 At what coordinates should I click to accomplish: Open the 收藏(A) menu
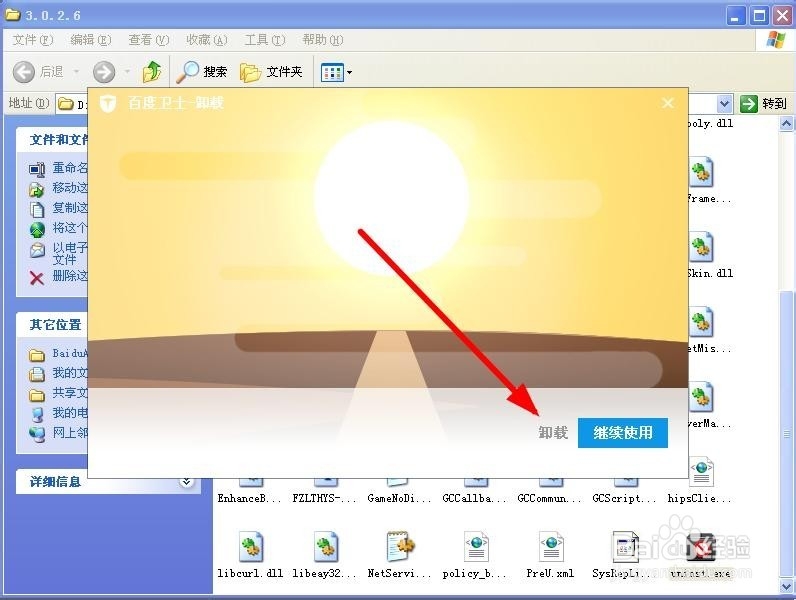[207, 40]
